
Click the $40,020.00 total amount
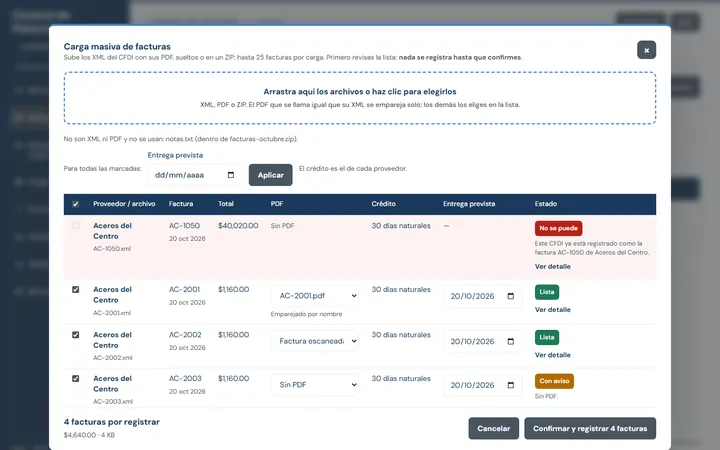pyautogui.click(x=238, y=226)
